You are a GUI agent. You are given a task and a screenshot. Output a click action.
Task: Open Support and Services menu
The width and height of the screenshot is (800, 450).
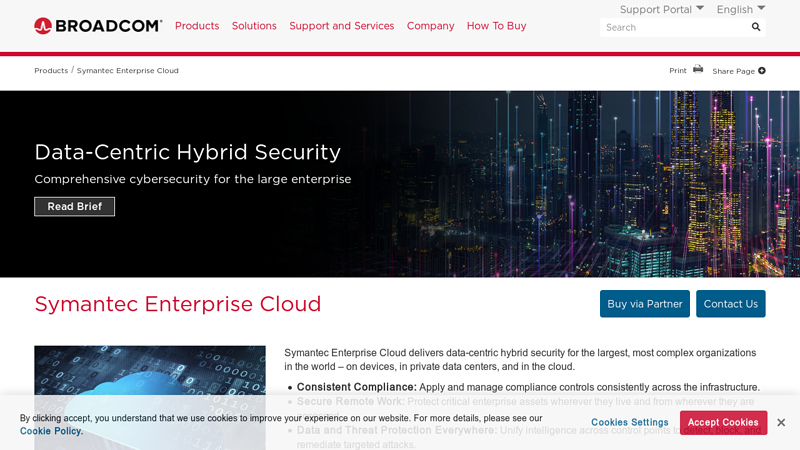click(341, 26)
